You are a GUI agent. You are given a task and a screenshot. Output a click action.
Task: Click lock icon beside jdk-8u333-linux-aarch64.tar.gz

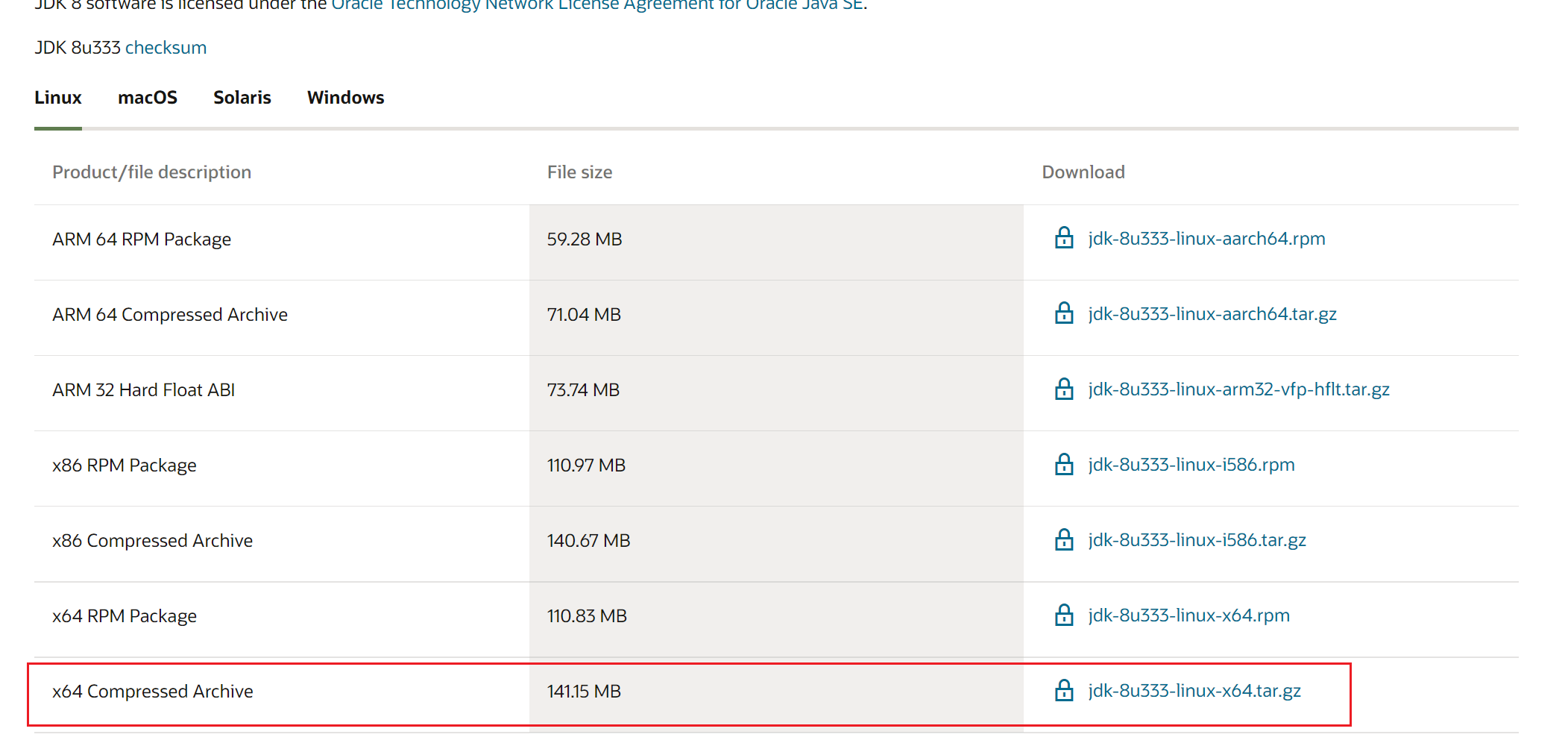pyautogui.click(x=1064, y=313)
